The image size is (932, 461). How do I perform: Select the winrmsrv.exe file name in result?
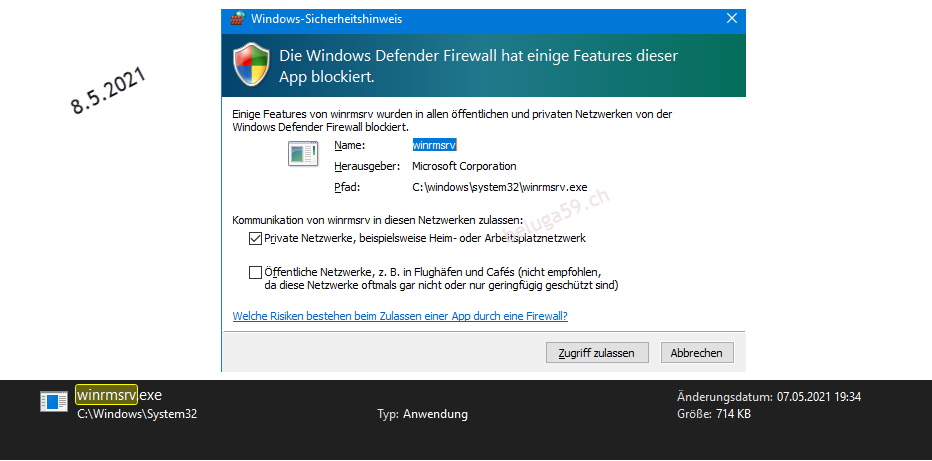point(119,394)
